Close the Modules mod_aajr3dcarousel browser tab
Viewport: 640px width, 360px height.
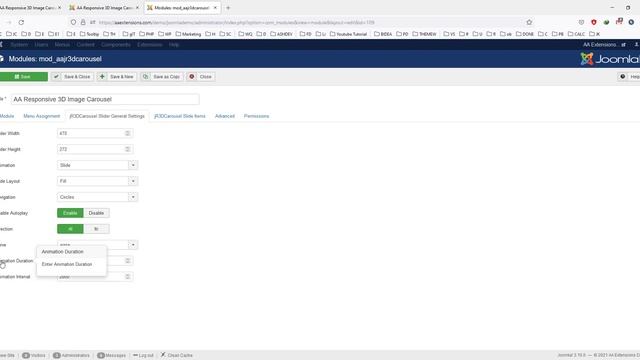215,8
